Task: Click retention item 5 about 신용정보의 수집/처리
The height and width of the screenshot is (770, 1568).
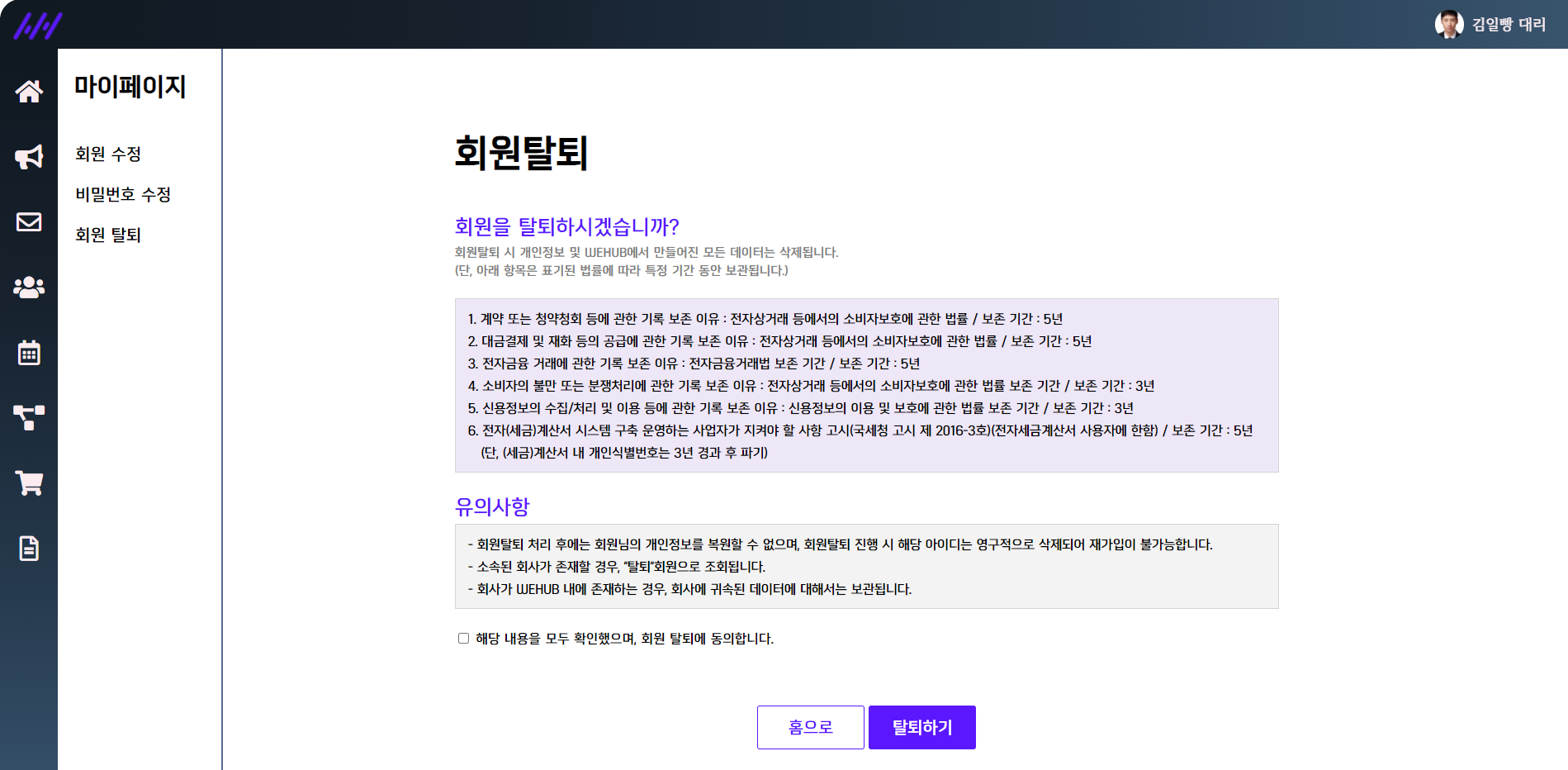Action: (800, 408)
